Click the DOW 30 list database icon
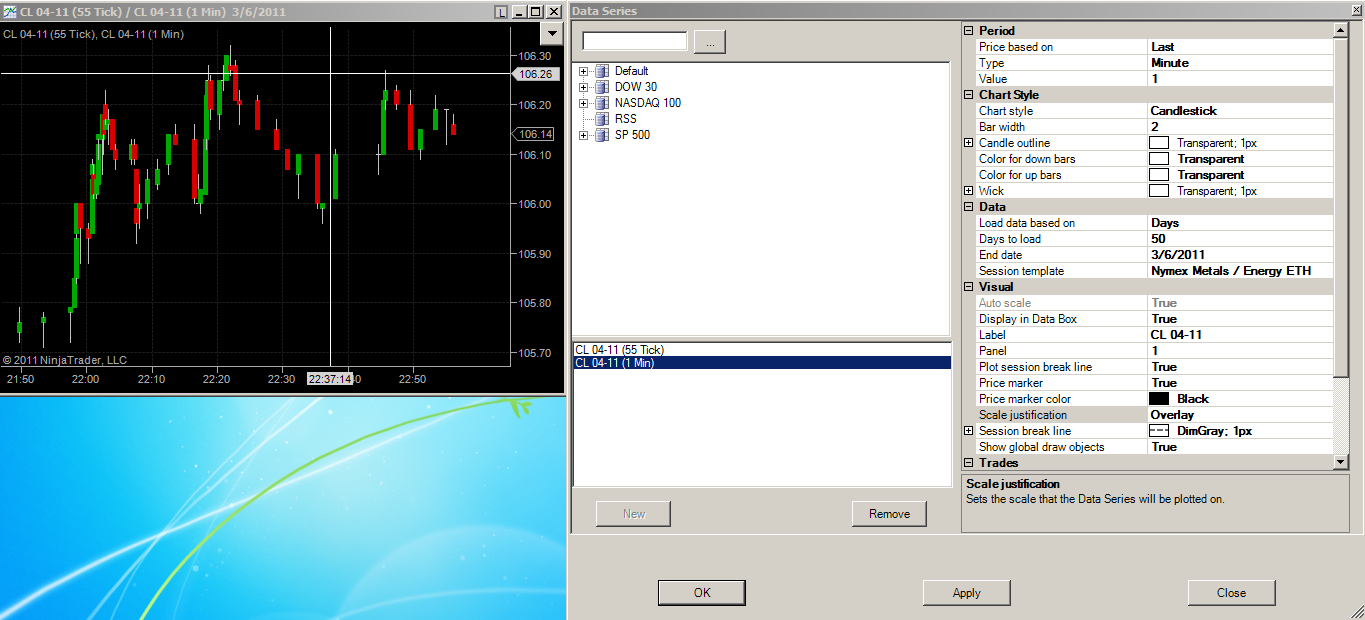Screen dimensions: 1365x620 click(601, 87)
